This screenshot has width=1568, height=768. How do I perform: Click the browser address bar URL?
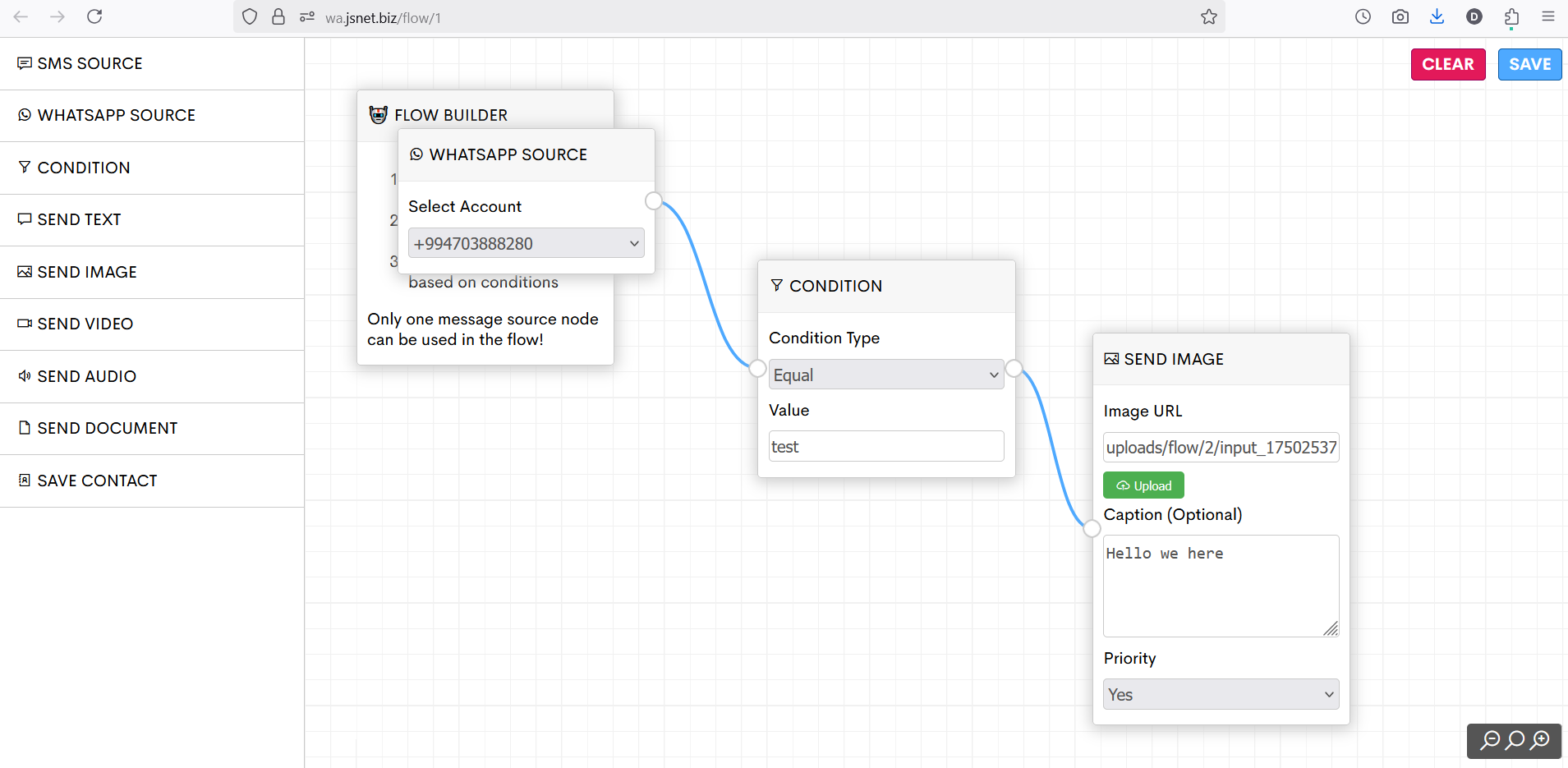[383, 17]
